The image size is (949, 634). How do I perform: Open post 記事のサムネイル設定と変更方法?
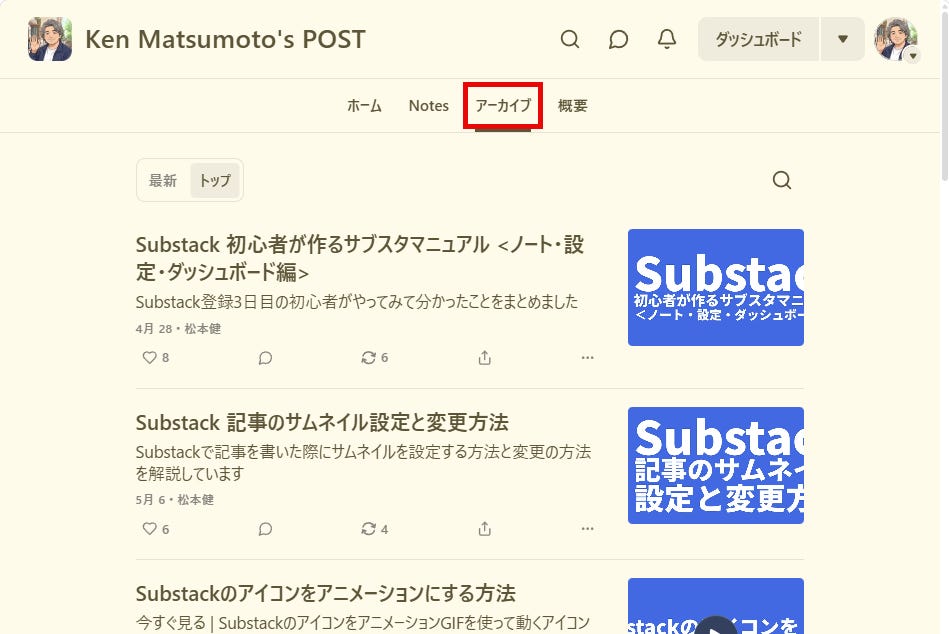322,422
